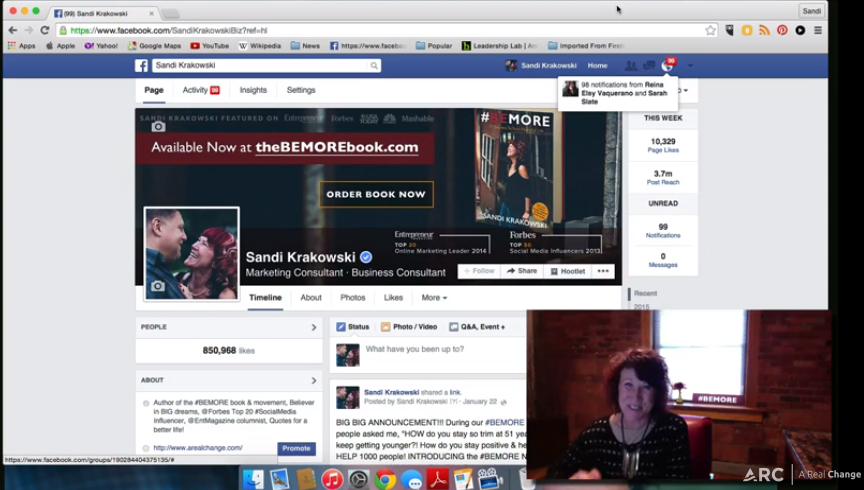Click the page profile picture thumbnail
864x490 pixels.
[192, 254]
